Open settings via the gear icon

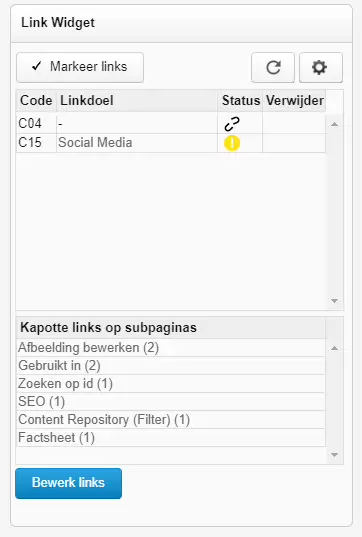[x=321, y=67]
